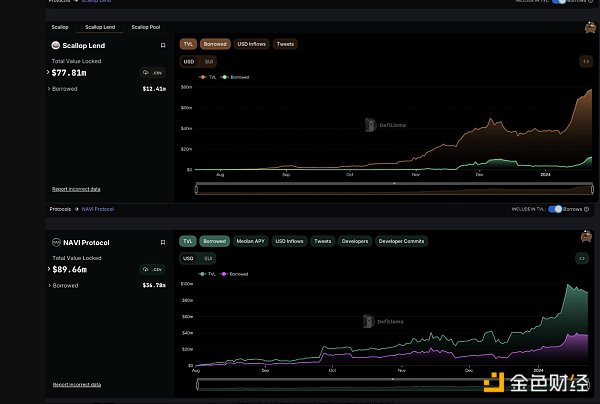The height and width of the screenshot is (404, 600).
Task: Report incorrect data for Scallop Lend
Action: pos(76,188)
